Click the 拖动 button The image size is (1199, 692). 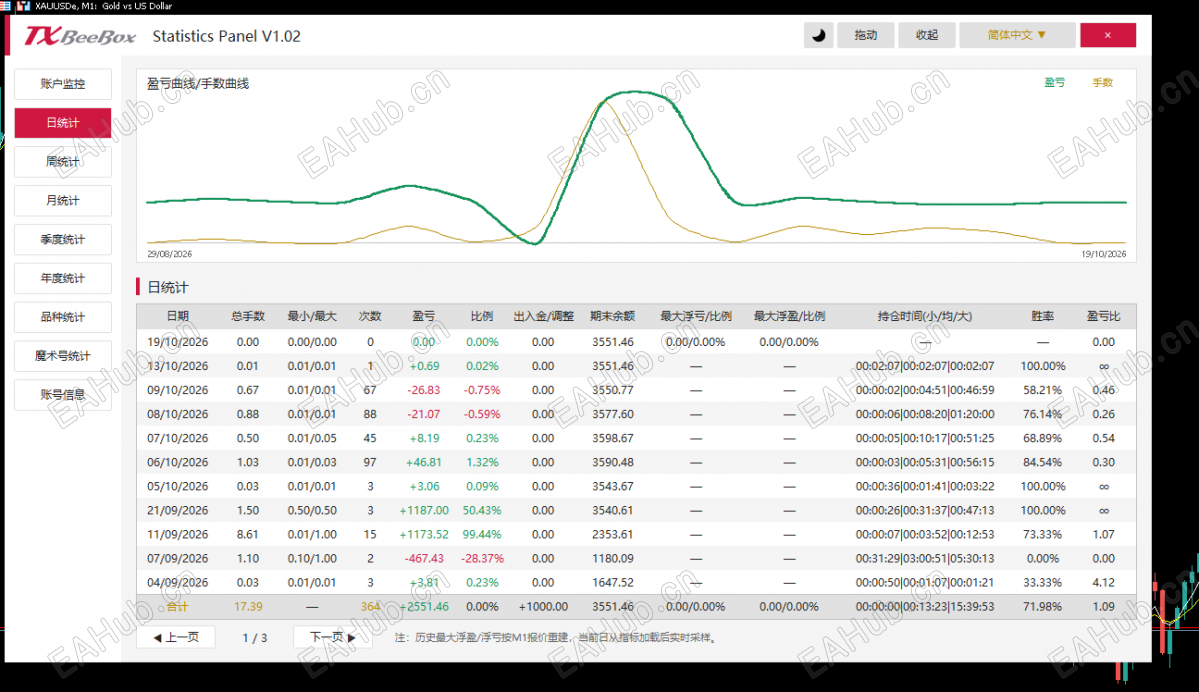[866, 35]
